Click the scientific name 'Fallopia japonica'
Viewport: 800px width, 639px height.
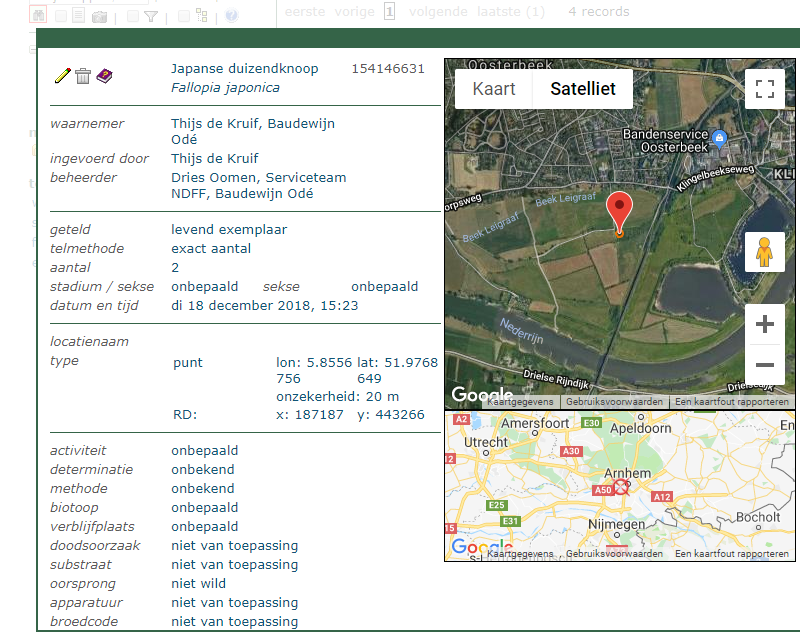click(x=225, y=88)
